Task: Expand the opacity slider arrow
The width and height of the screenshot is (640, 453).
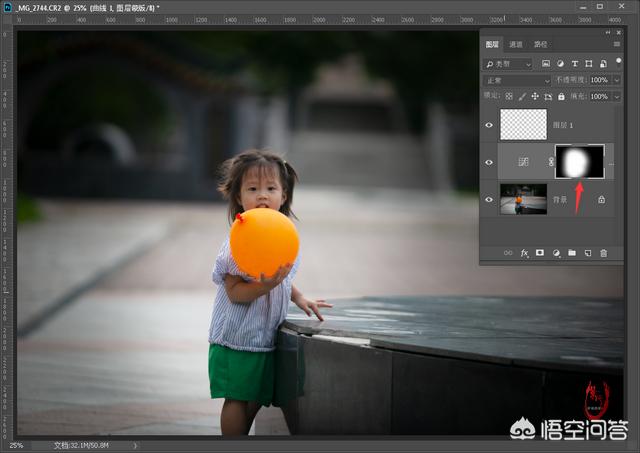Action: [x=617, y=80]
